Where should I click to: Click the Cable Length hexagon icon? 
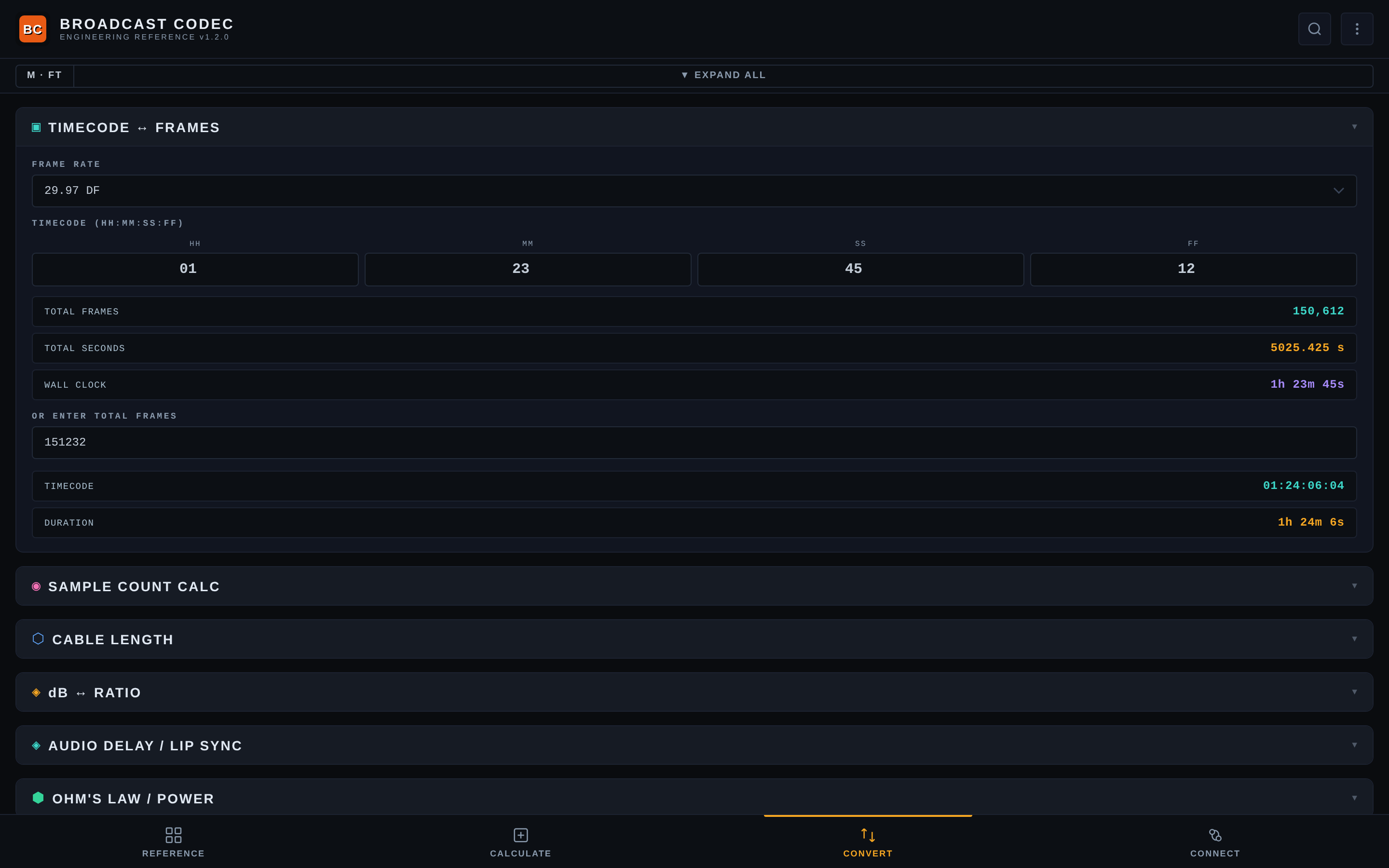click(x=38, y=638)
